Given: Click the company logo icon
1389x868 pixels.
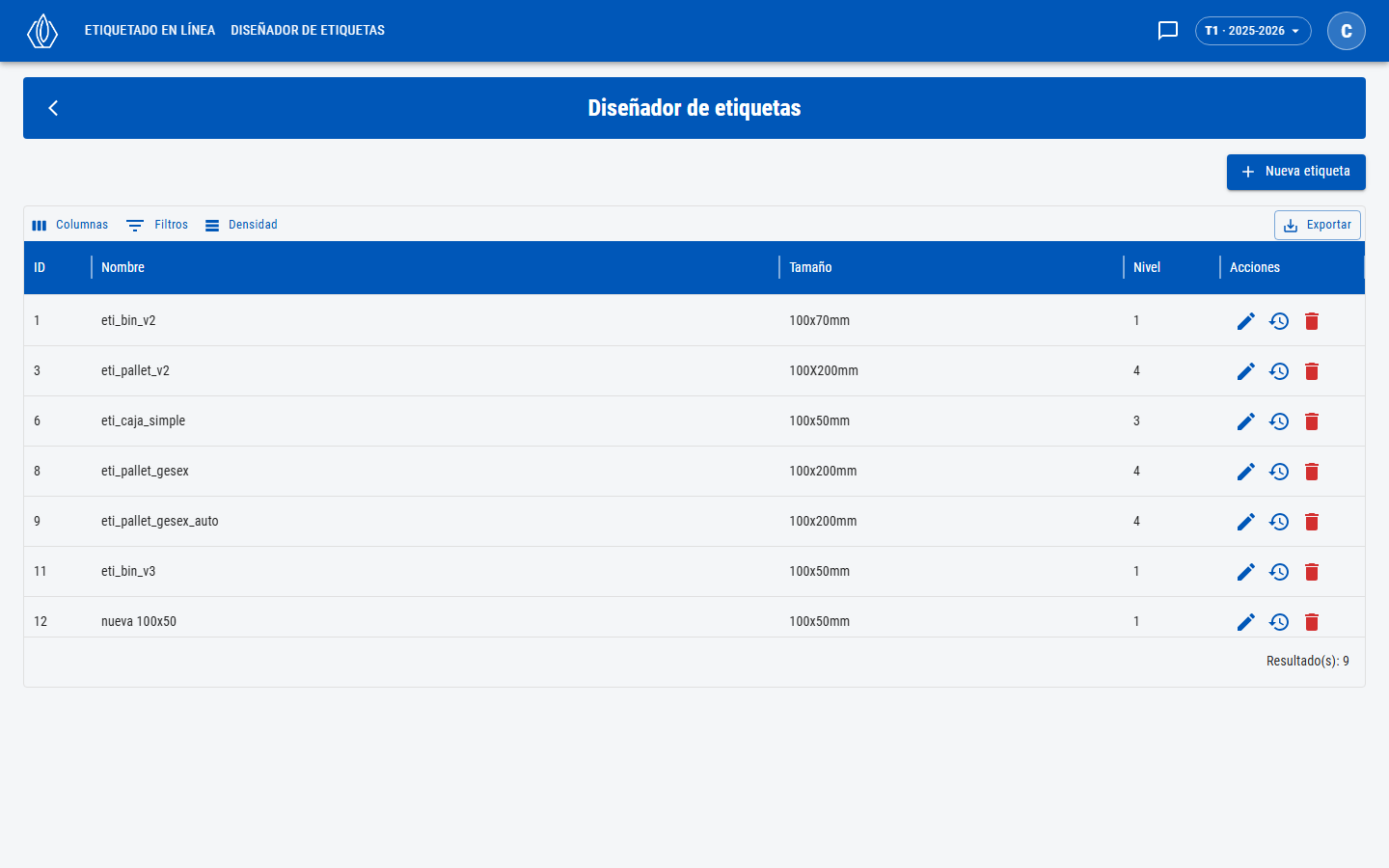Looking at the screenshot, I should tap(42, 31).
